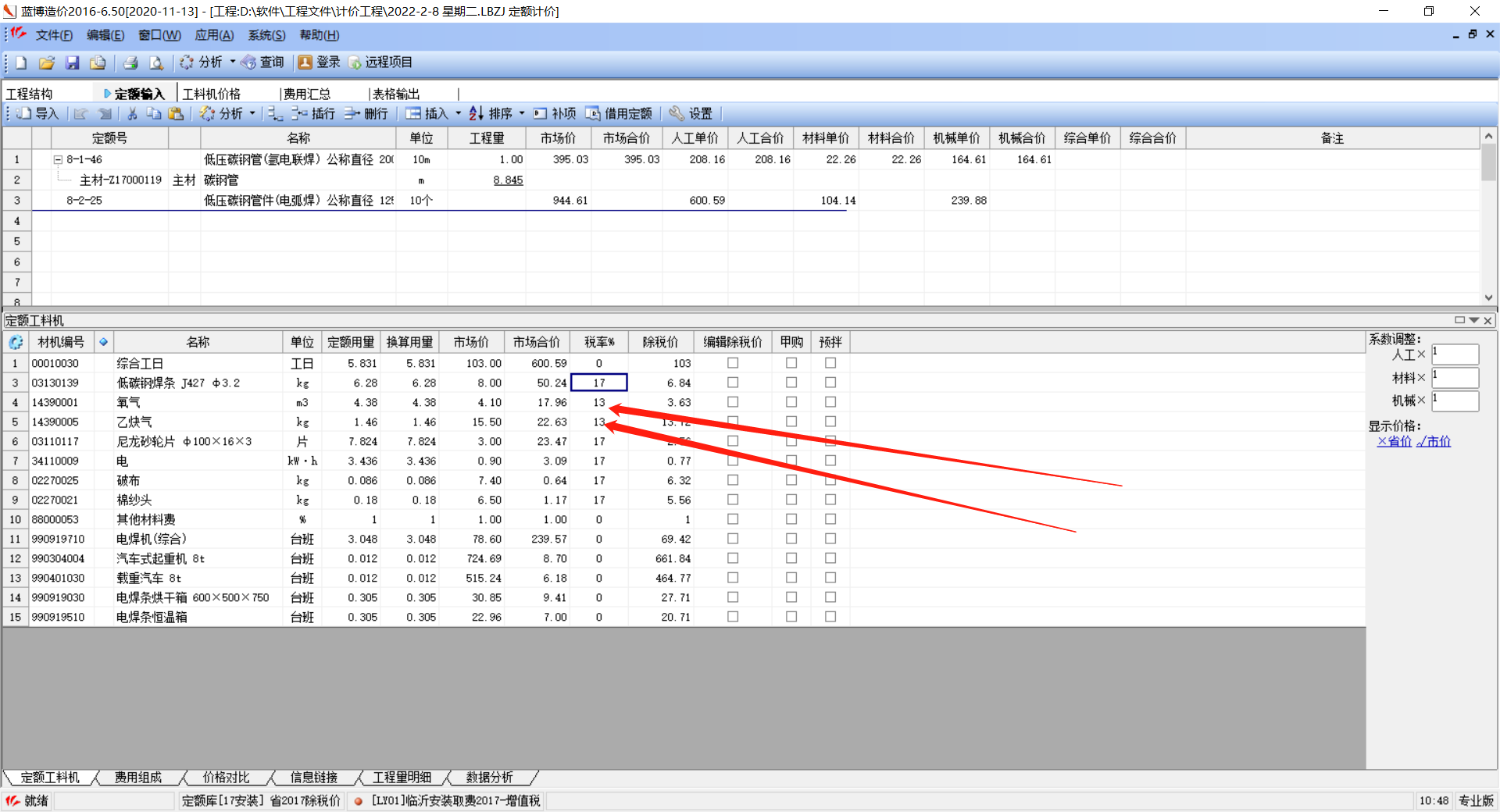Image resolution: width=1500 pixels, height=812 pixels.
Task: Select tax rate cell 17 for 低碳钢焊条
Action: [x=599, y=383]
